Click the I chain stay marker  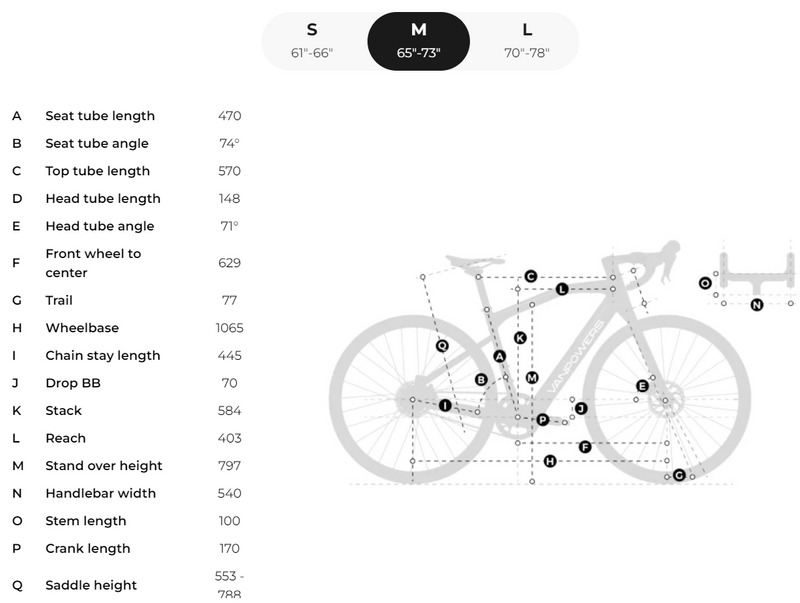pyautogui.click(x=445, y=406)
